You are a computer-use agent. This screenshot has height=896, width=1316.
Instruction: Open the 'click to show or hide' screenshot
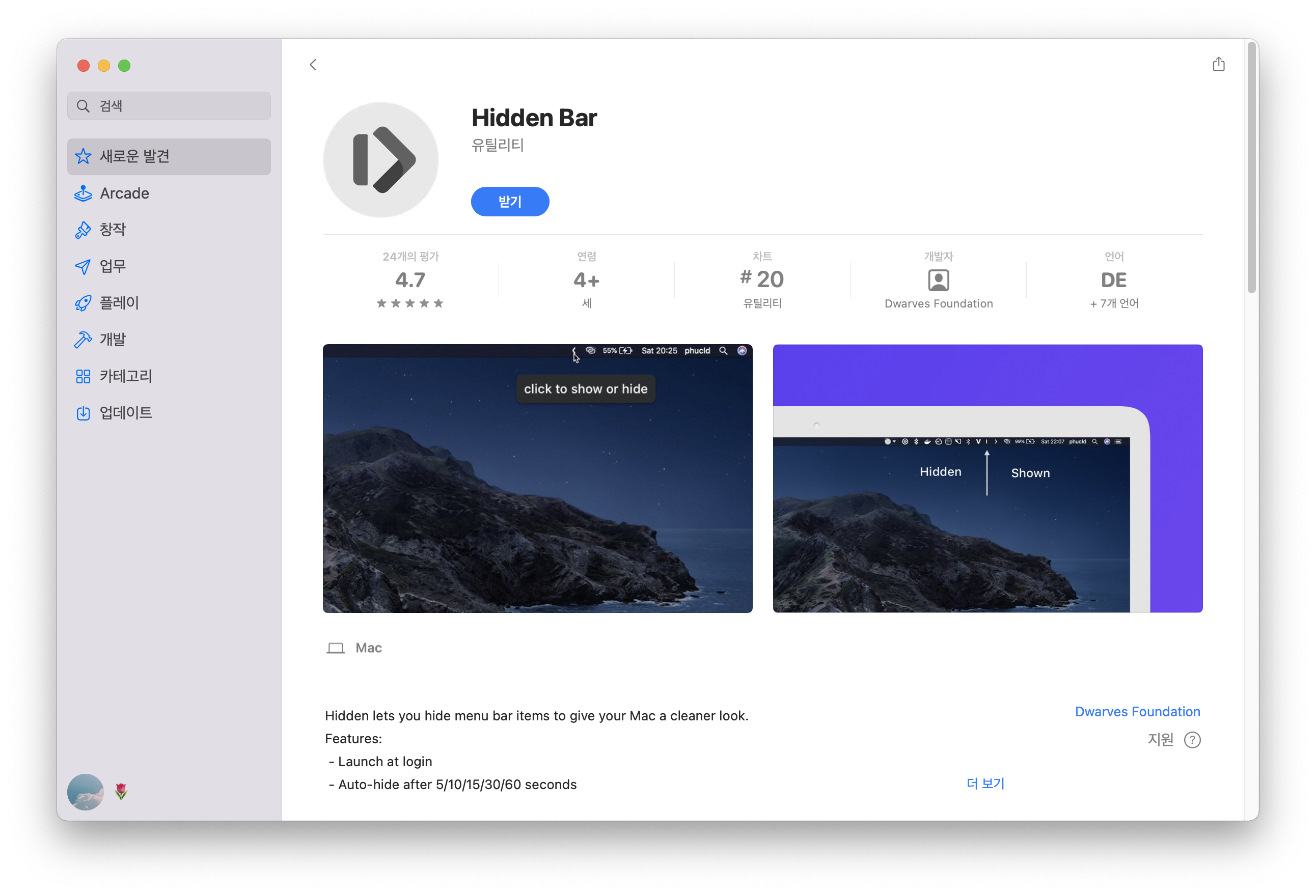537,478
